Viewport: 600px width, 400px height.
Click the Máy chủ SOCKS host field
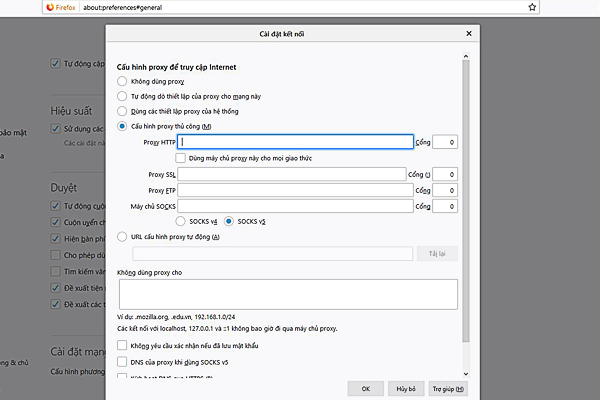coord(295,206)
